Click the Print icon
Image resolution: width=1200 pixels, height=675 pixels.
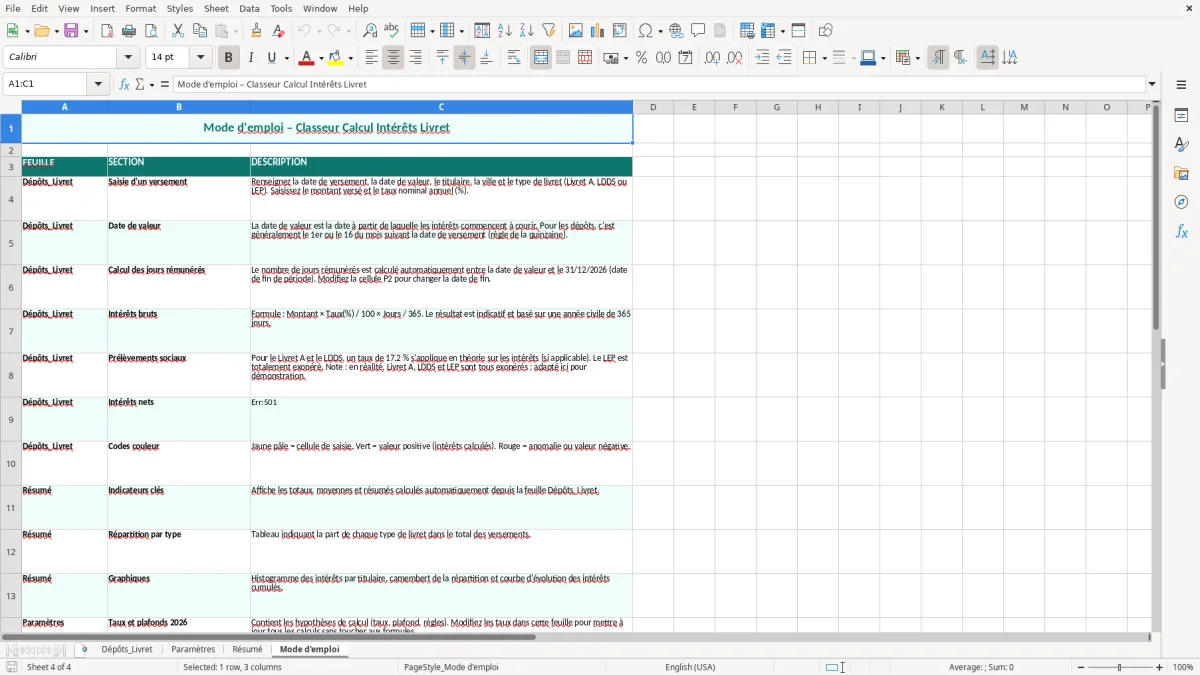click(x=129, y=31)
